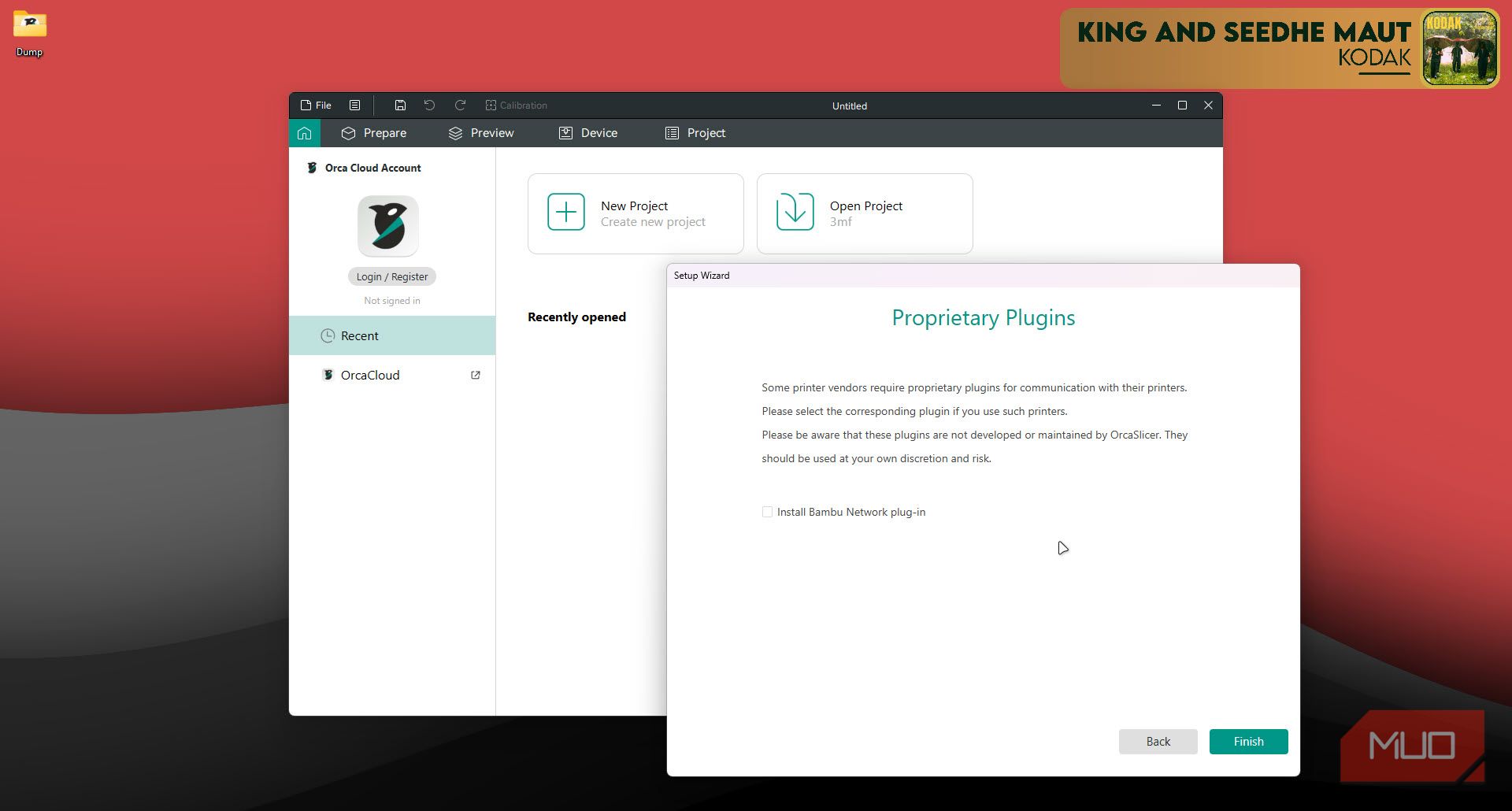Click Finish in the Setup Wizard
The width and height of the screenshot is (1512, 811).
pos(1249,742)
